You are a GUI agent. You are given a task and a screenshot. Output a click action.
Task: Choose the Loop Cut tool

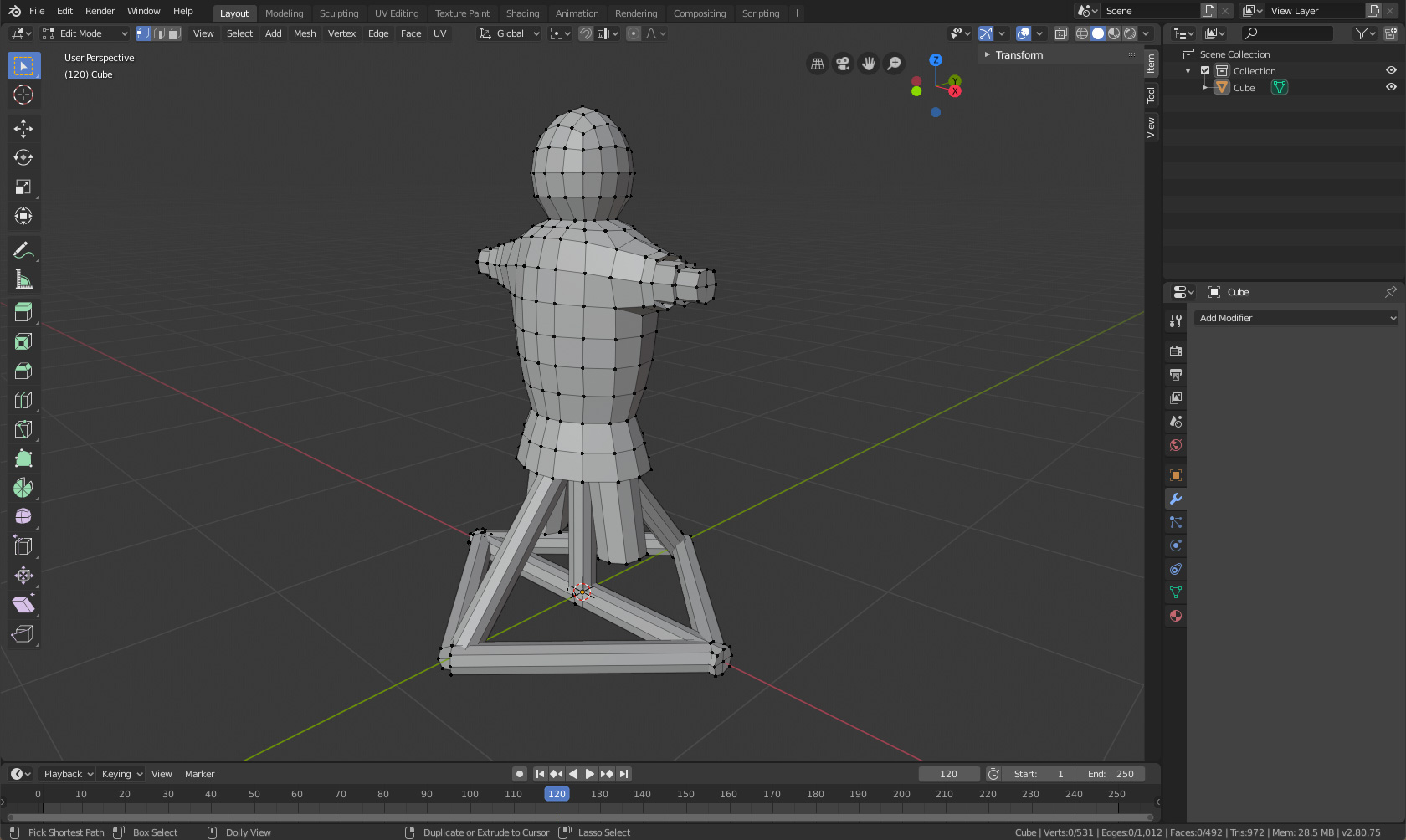click(23, 400)
